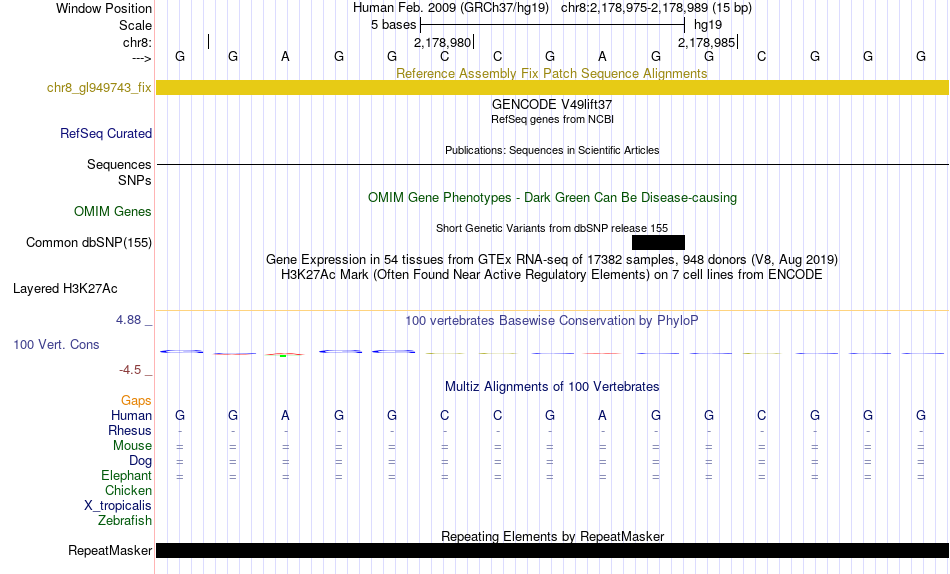Select the X_tropicalis species row label
950x574 pixels.
tap(118, 506)
